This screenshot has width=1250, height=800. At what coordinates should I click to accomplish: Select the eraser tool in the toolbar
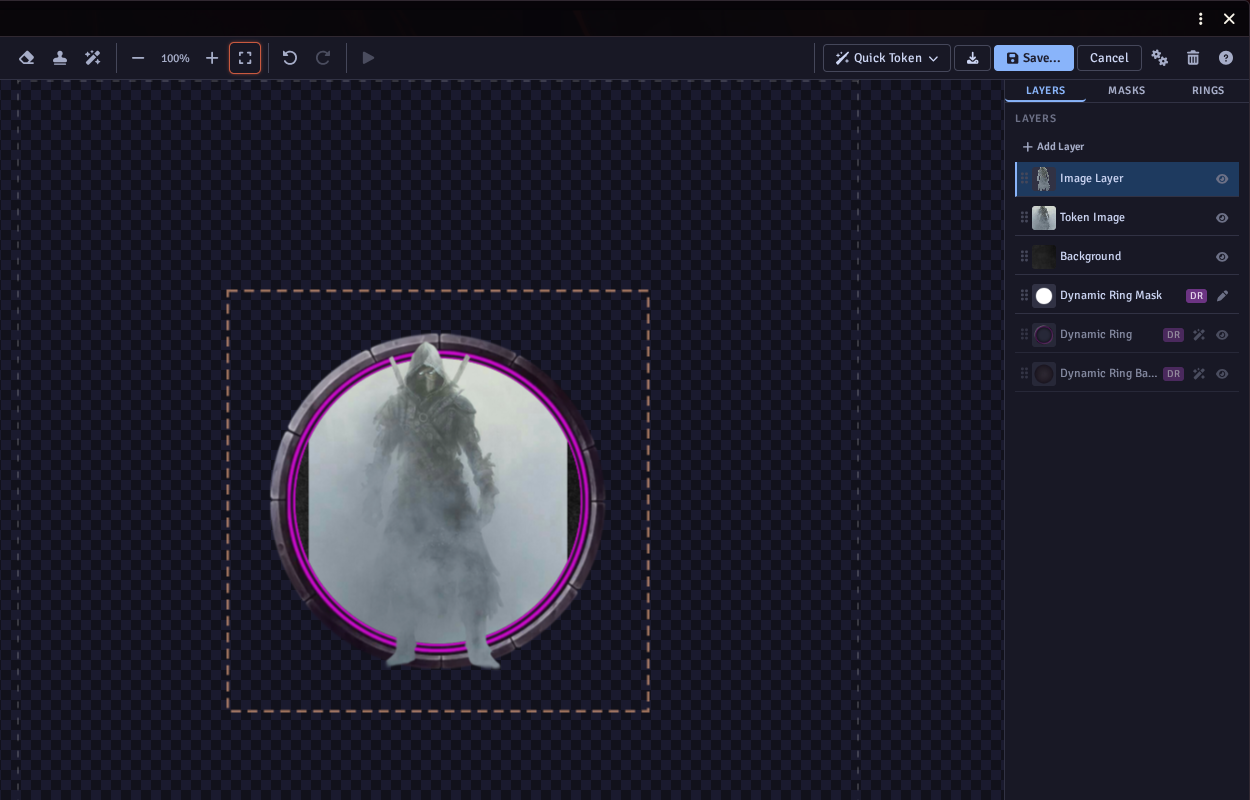[x=27, y=58]
